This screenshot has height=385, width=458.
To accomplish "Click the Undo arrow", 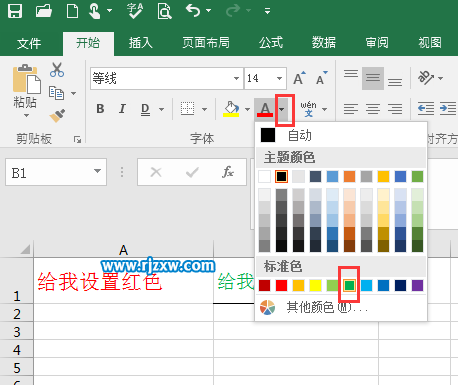I will (193, 11).
